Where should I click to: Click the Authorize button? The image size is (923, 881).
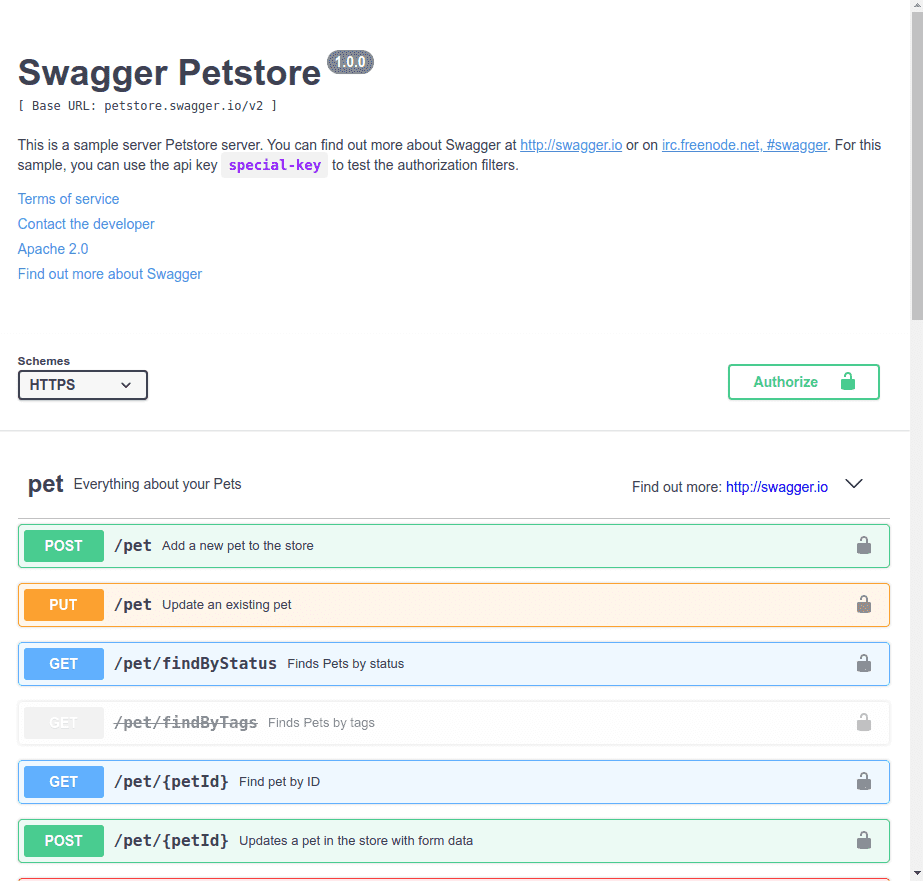point(803,382)
